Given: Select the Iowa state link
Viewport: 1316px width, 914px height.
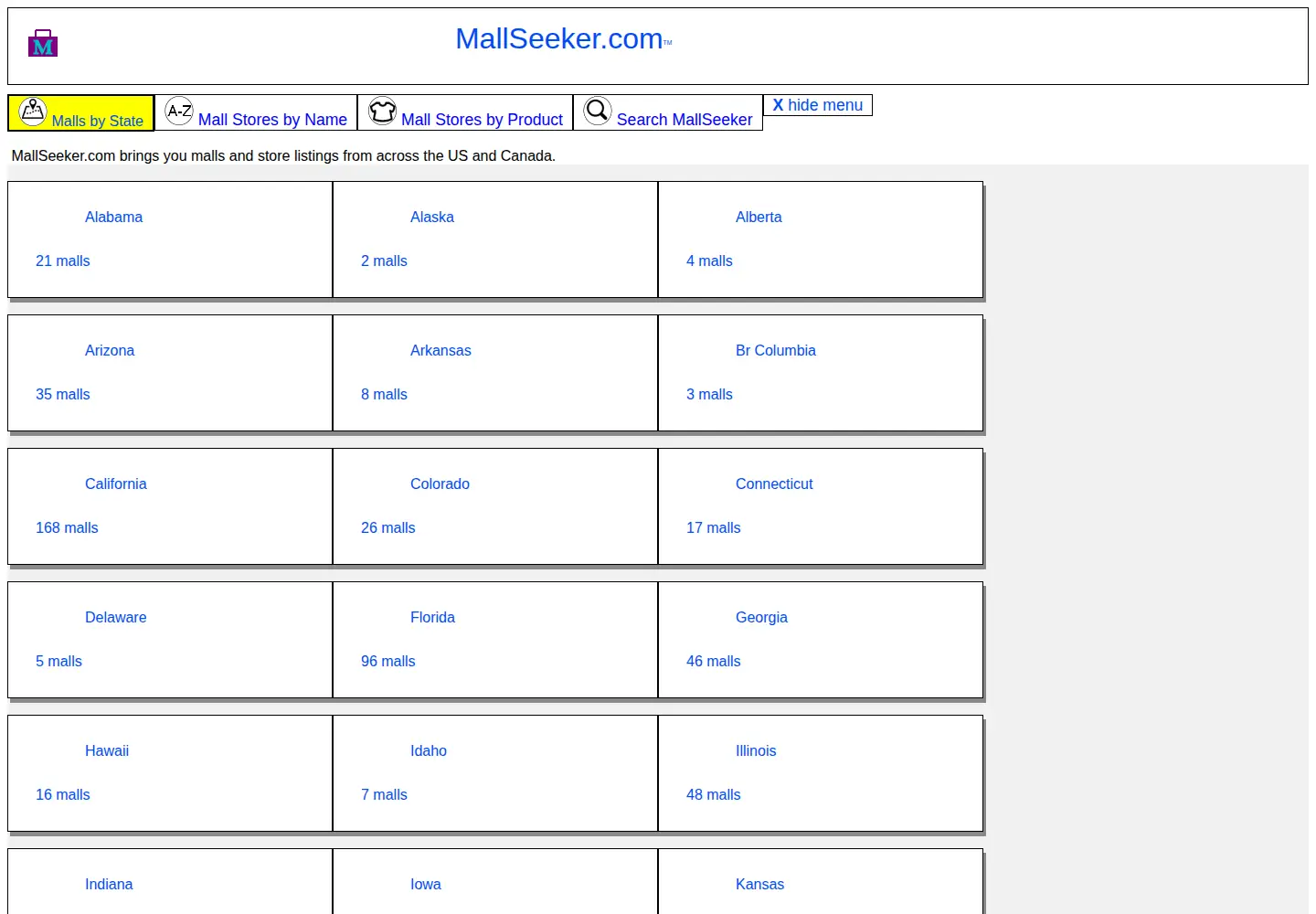Looking at the screenshot, I should [426, 884].
